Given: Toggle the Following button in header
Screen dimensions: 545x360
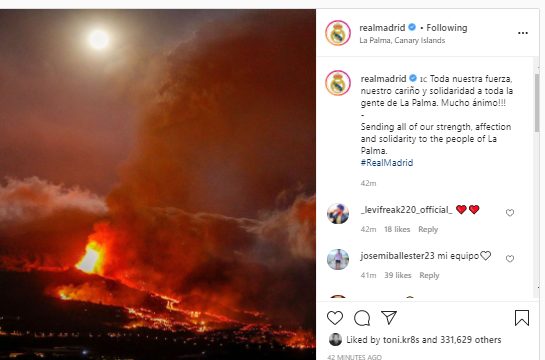Looking at the screenshot, I should [447, 27].
